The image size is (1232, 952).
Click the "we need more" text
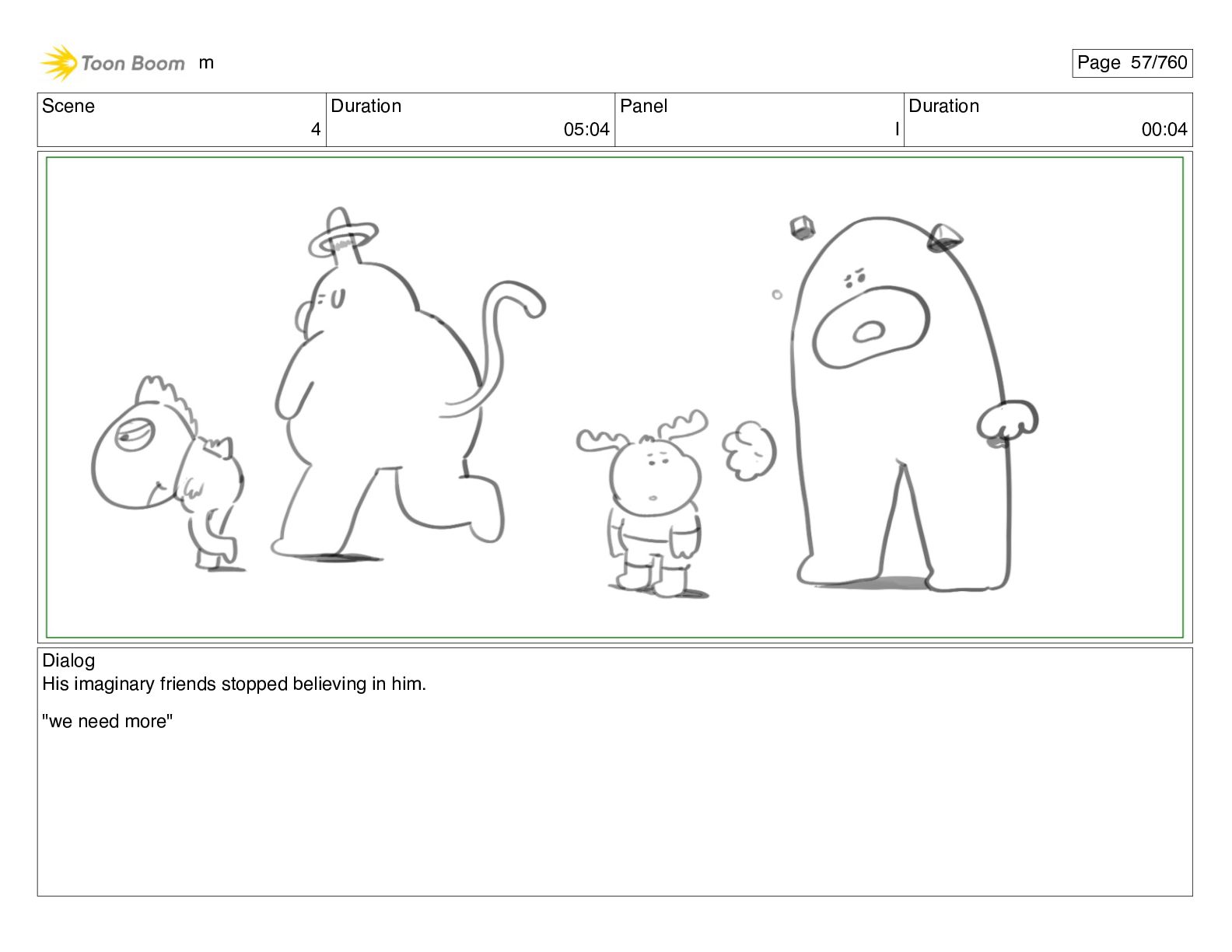pos(107,722)
